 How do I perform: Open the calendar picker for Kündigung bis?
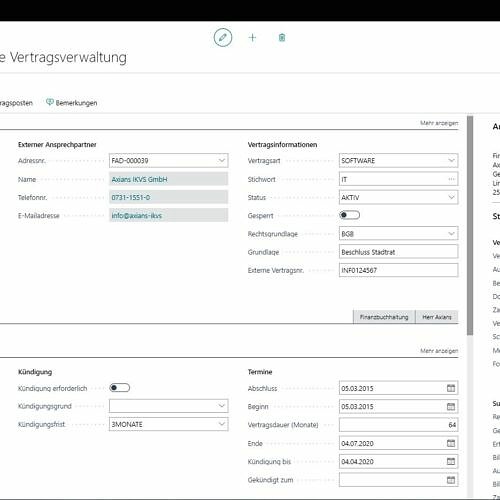click(451, 461)
